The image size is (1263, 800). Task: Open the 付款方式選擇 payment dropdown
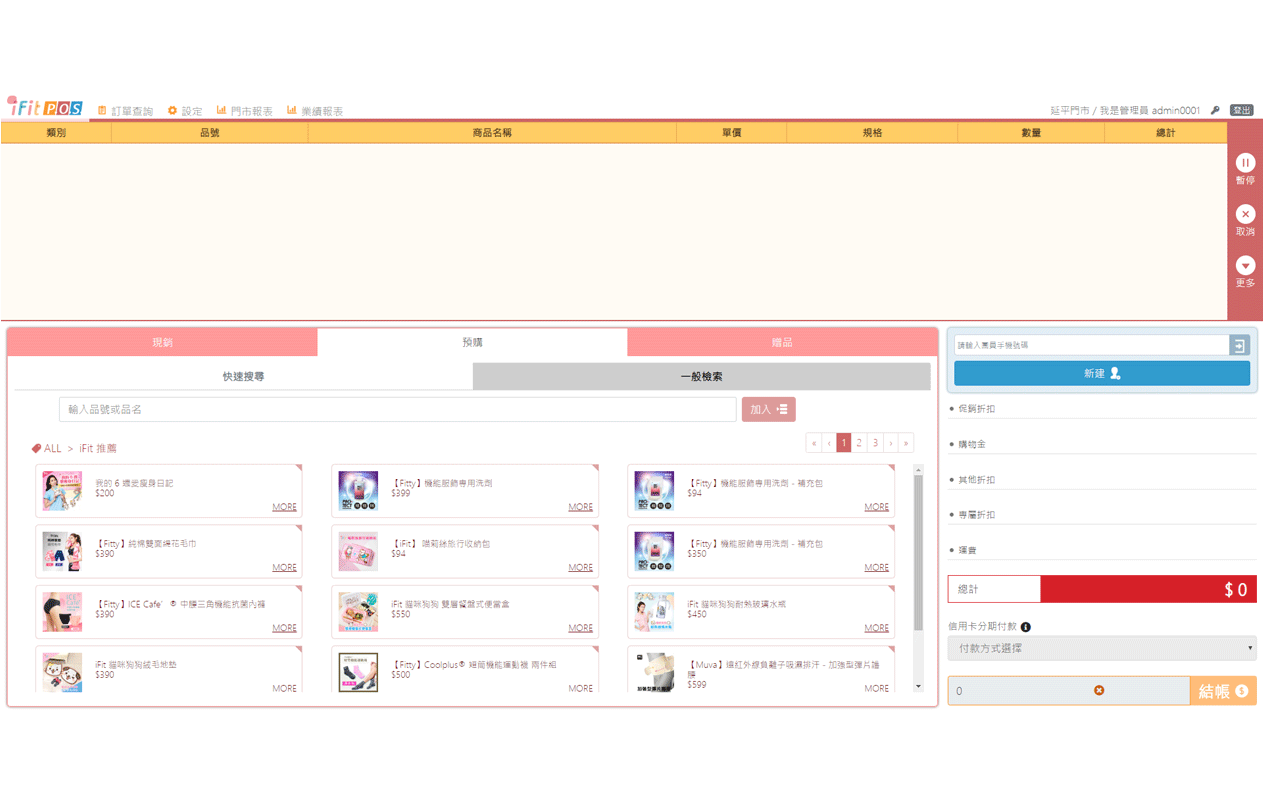1101,648
